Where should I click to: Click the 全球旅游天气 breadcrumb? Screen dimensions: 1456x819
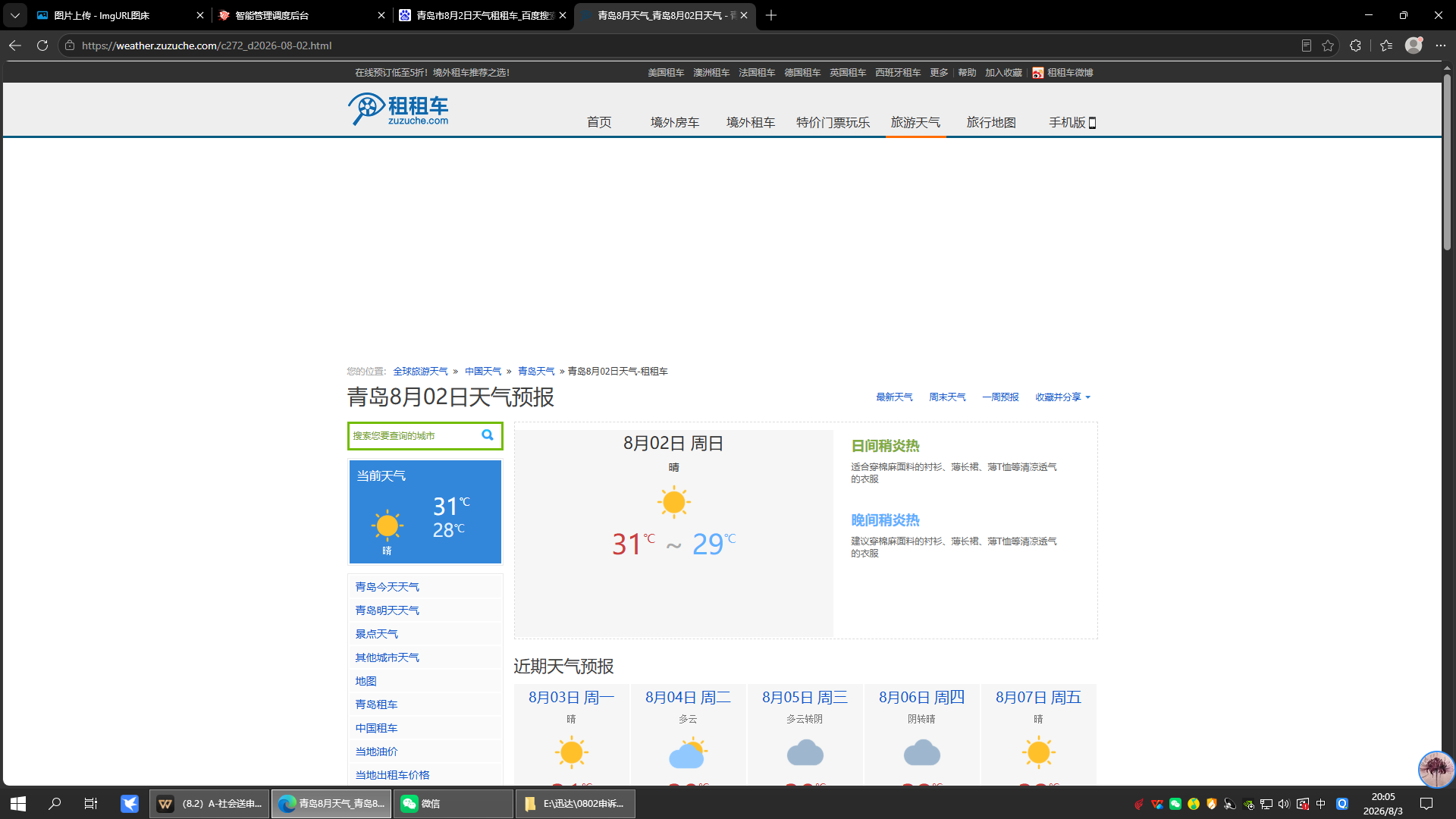420,372
